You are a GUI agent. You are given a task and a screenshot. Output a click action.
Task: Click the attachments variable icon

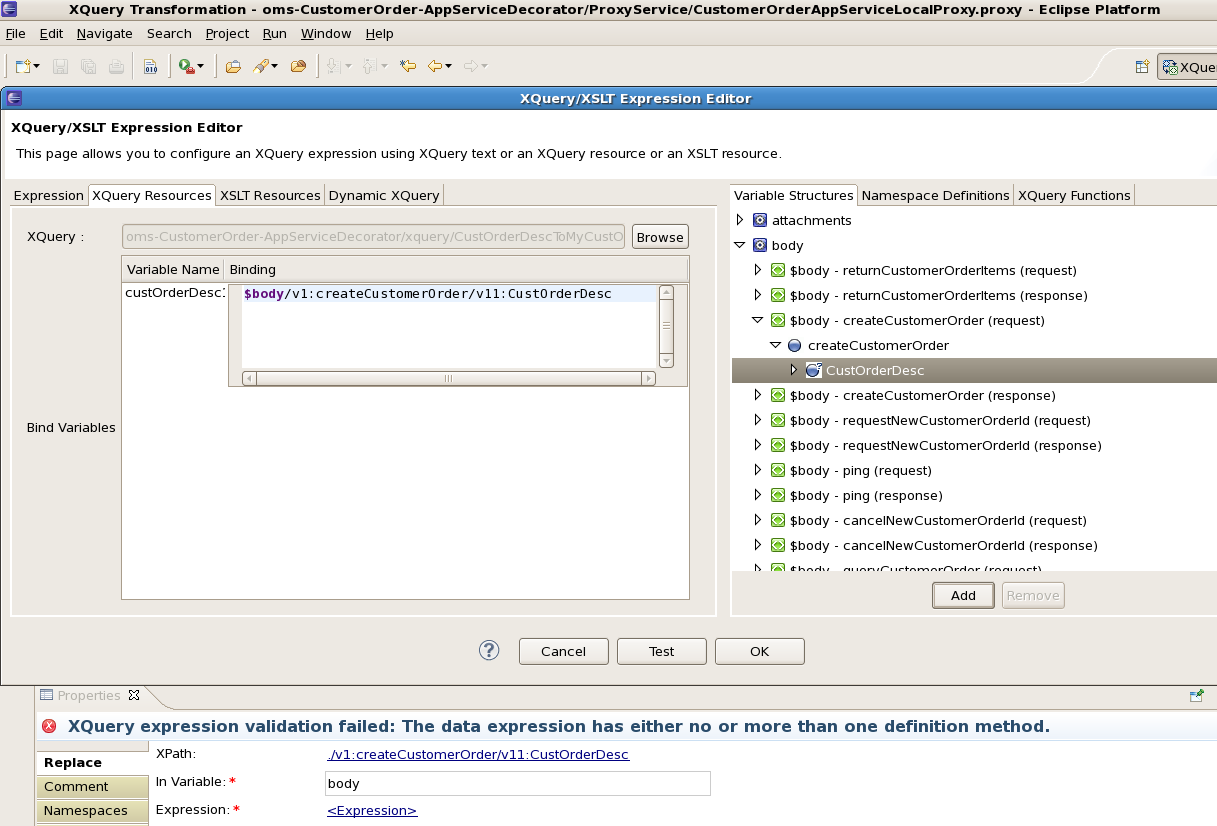pyautogui.click(x=760, y=220)
